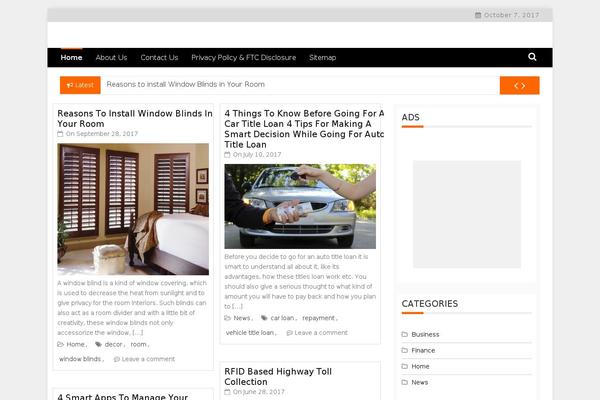Open Contact Us in navigation

(159, 57)
